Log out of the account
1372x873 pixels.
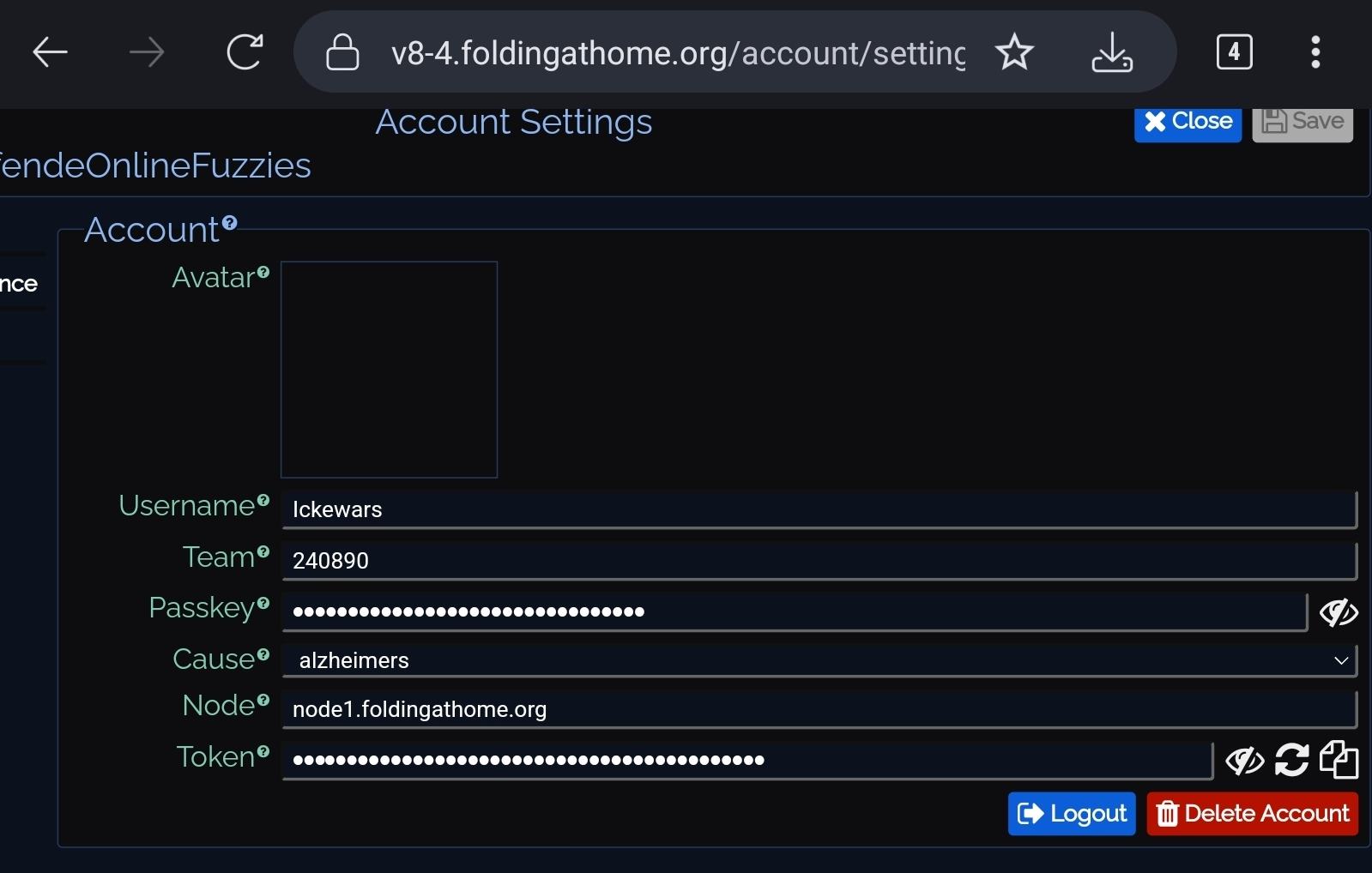pos(1072,813)
